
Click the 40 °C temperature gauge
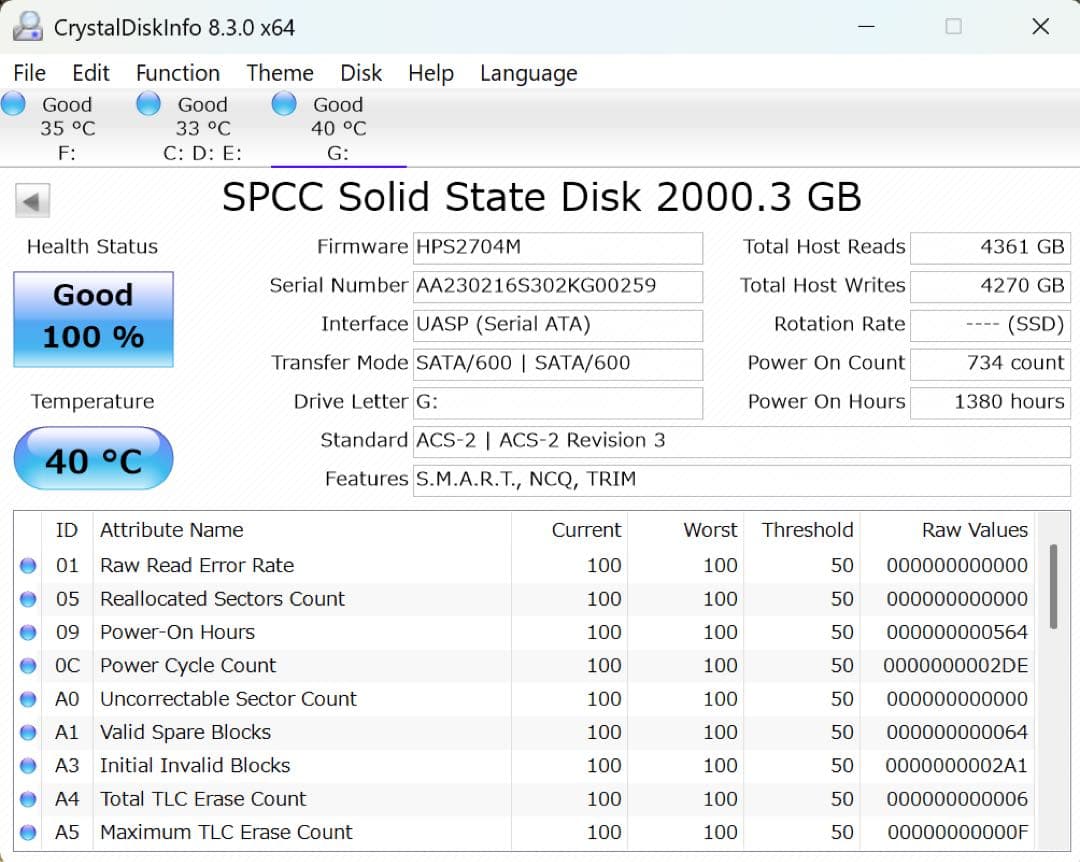point(93,459)
